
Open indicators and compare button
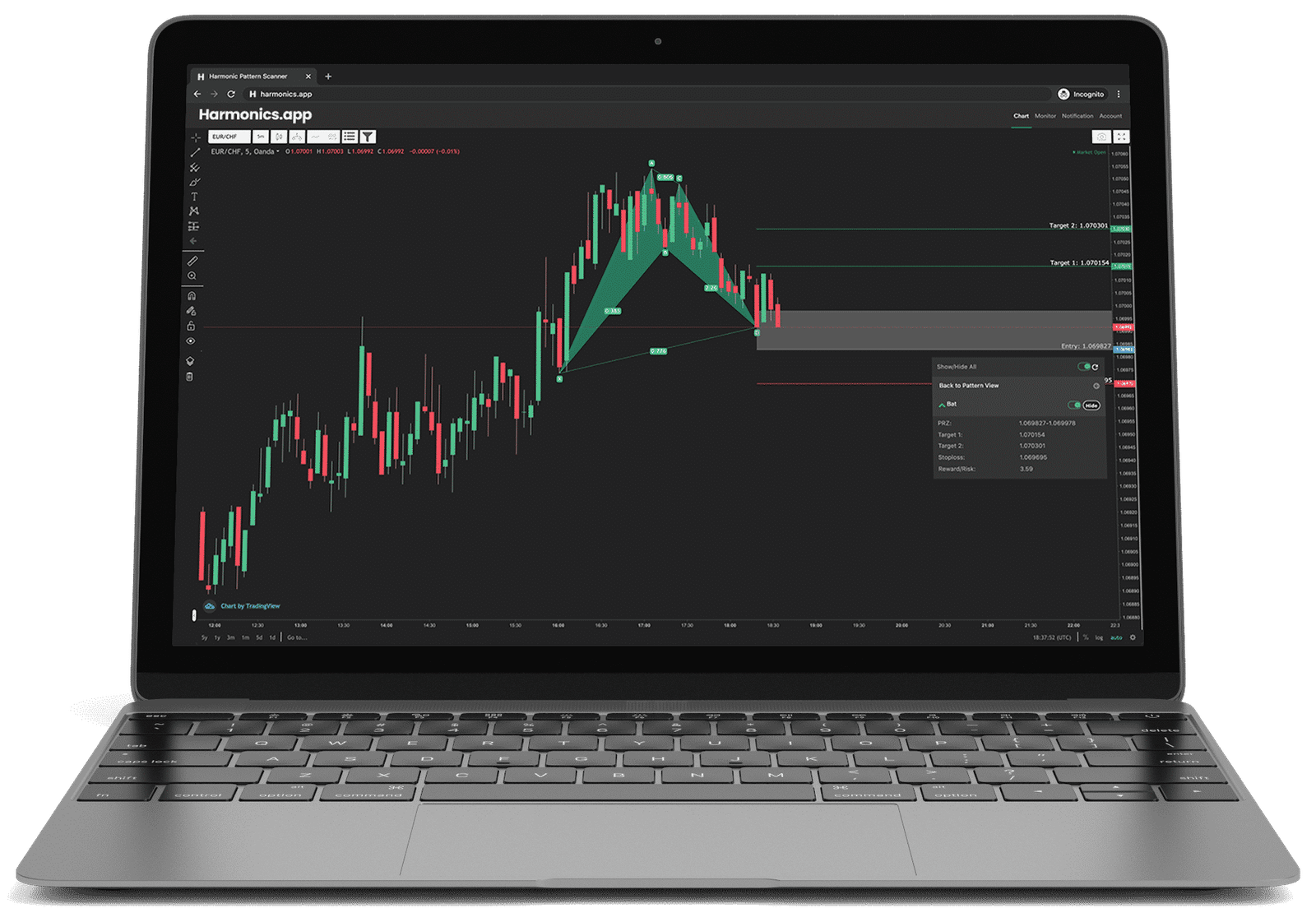click(x=322, y=137)
